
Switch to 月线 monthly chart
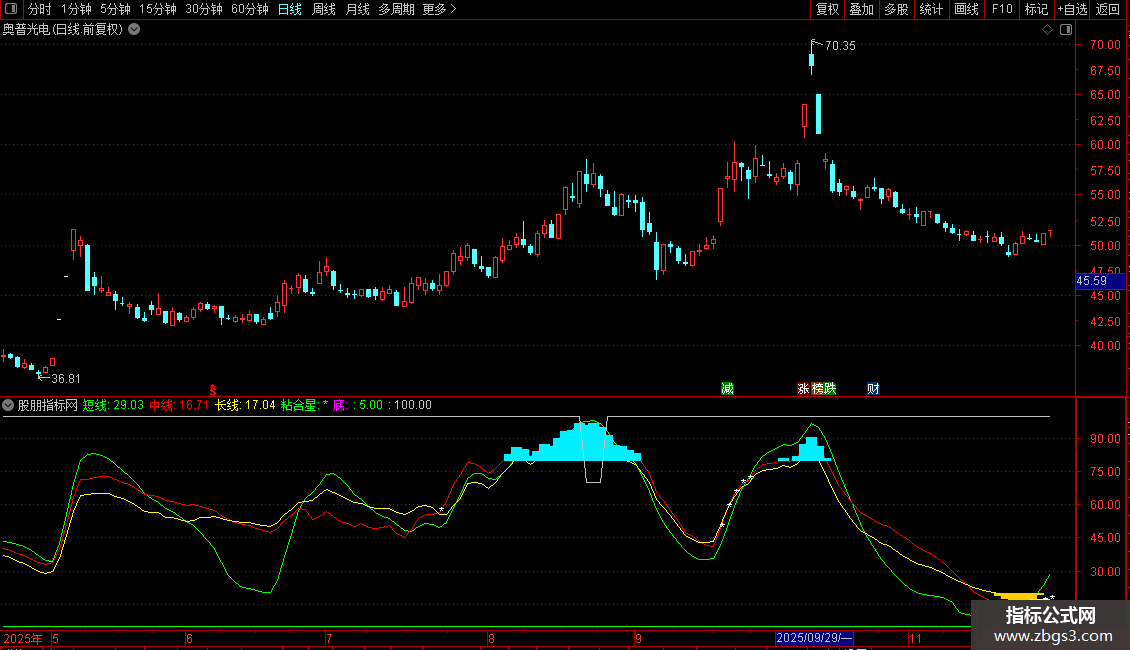[357, 9]
